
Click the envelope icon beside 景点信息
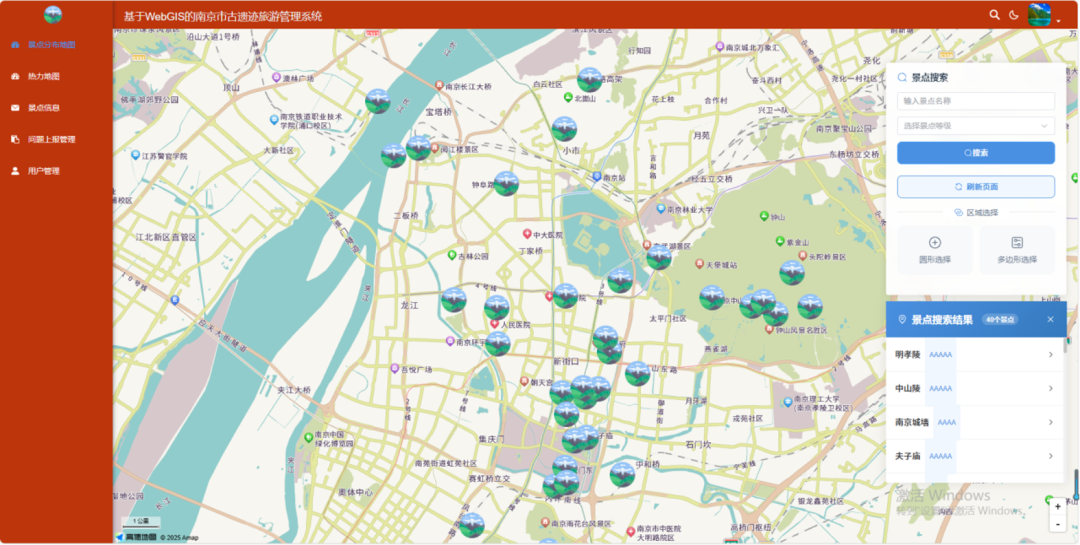point(15,107)
